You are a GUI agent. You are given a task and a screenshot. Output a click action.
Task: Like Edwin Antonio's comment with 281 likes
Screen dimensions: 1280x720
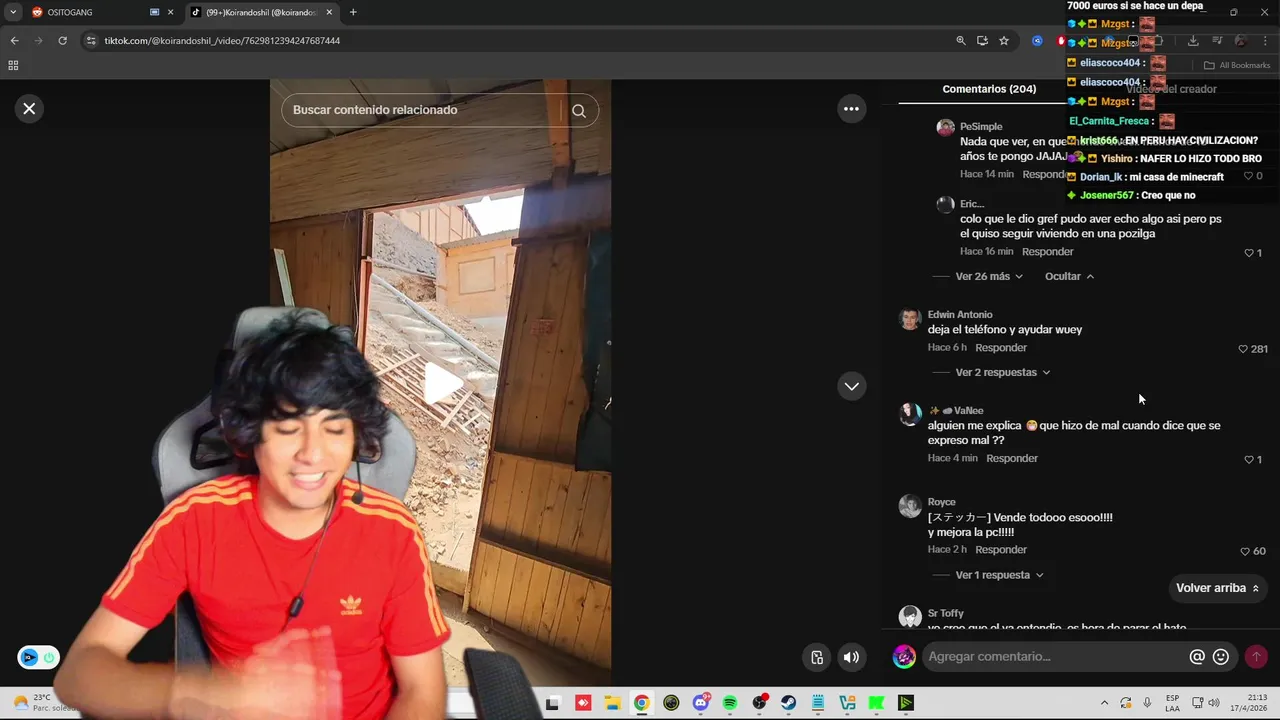[1243, 349]
